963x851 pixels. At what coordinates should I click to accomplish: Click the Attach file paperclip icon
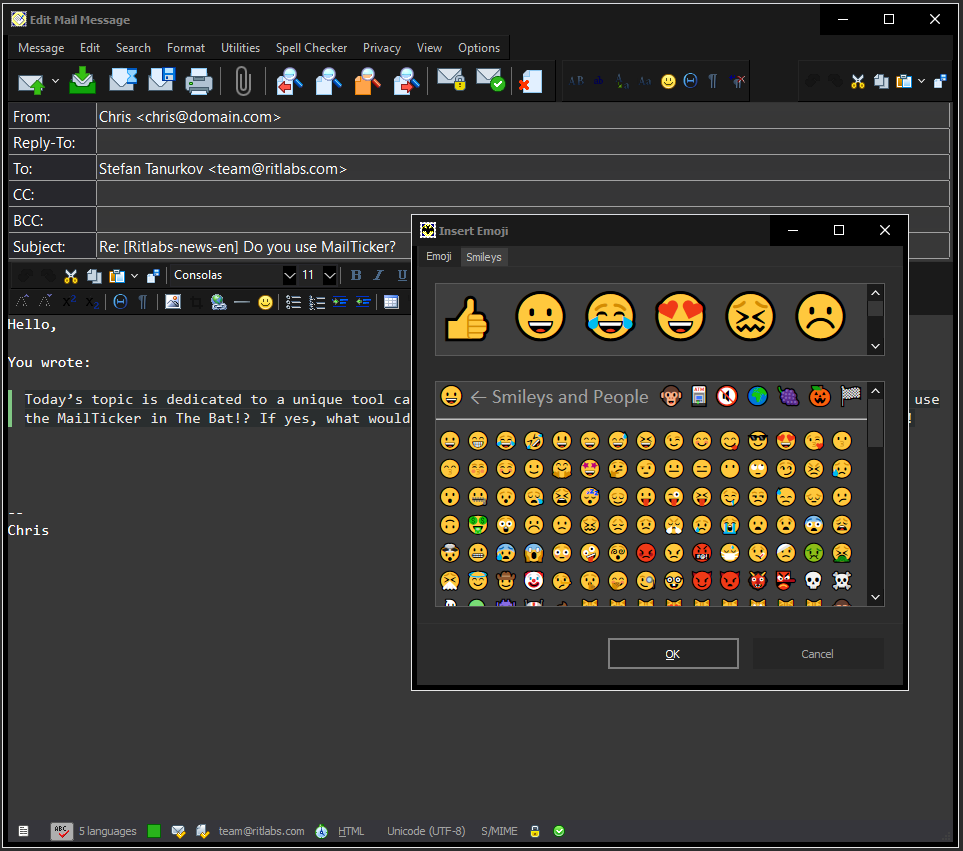point(243,81)
